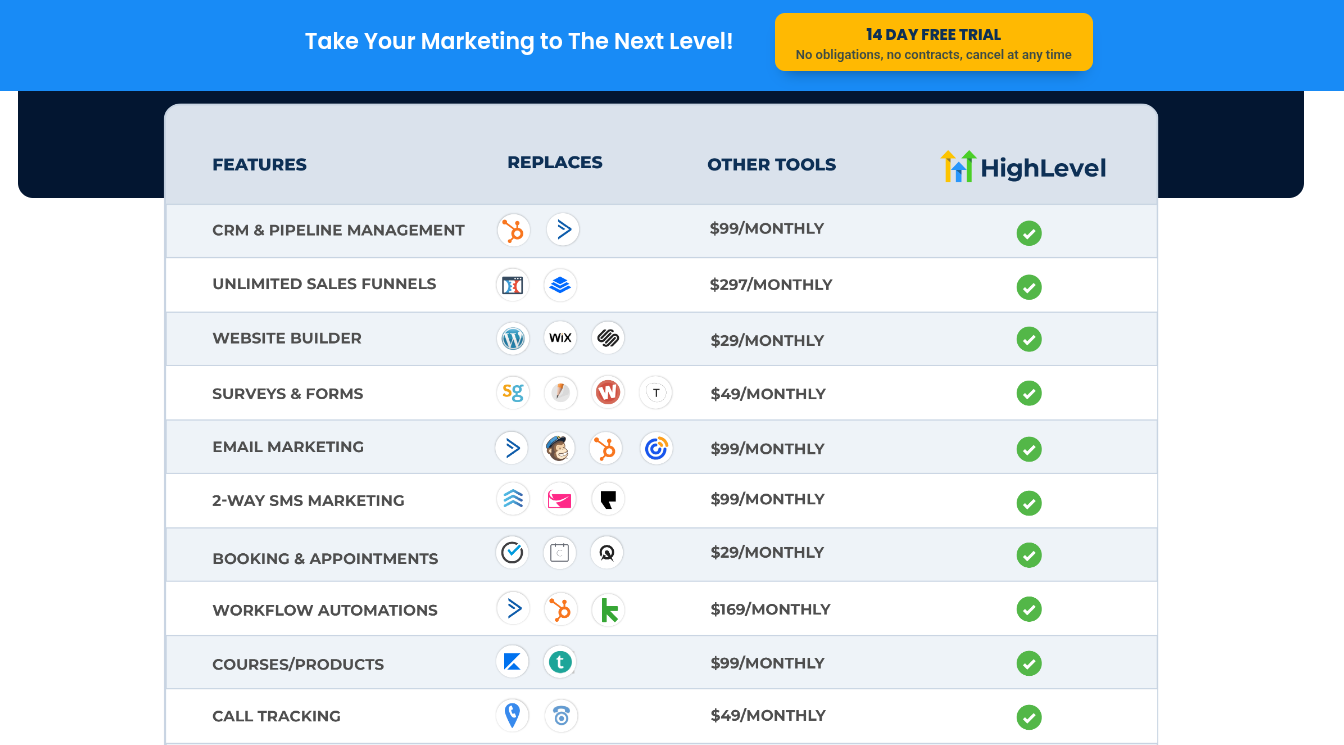Click the $169/MONTHLY price cell
Image resolution: width=1344 pixels, height=745 pixels.
(771, 609)
